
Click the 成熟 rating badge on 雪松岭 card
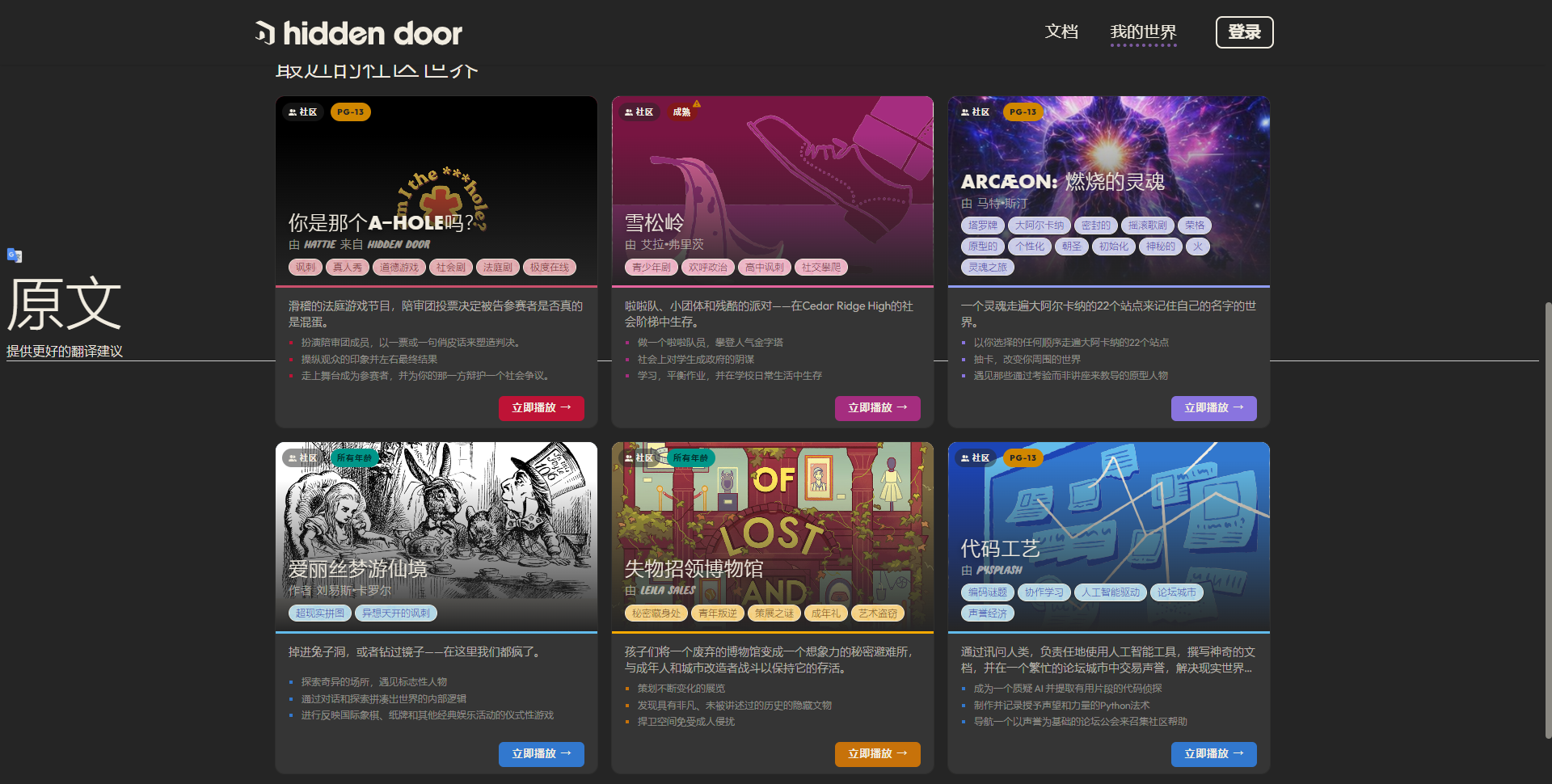(x=683, y=112)
